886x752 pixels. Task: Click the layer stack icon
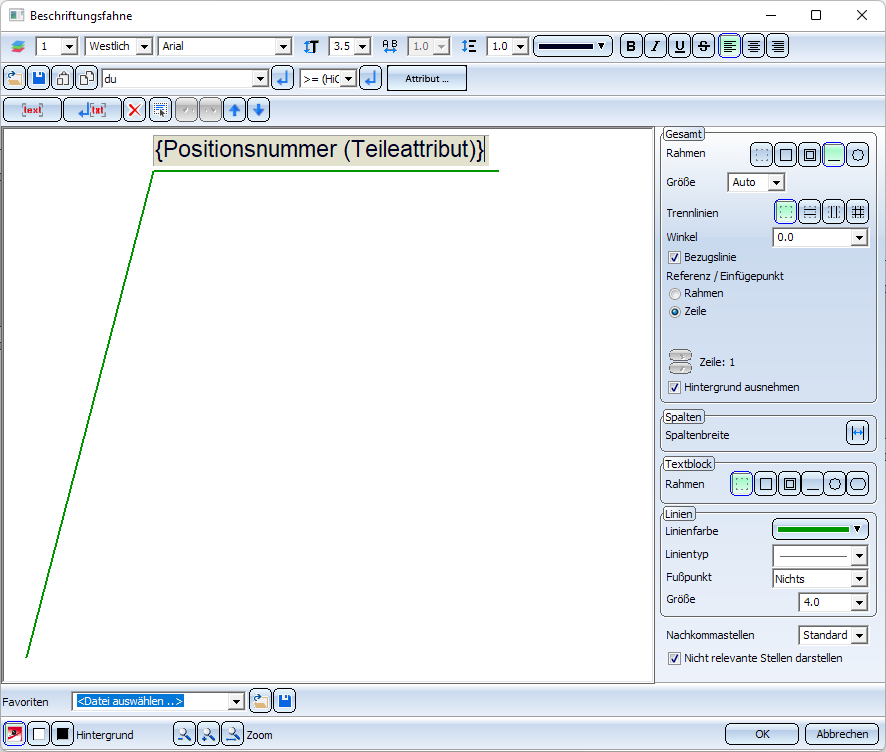pos(18,46)
